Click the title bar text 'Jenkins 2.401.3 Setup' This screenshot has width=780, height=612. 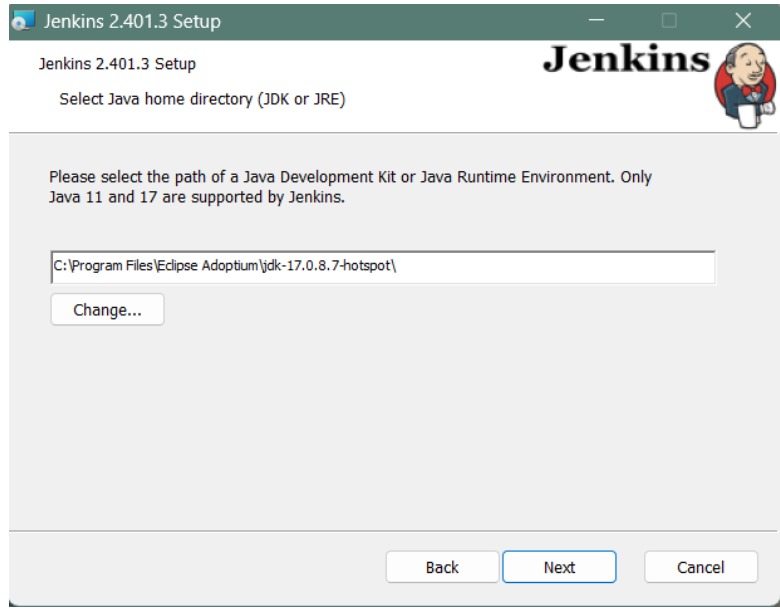132,21
